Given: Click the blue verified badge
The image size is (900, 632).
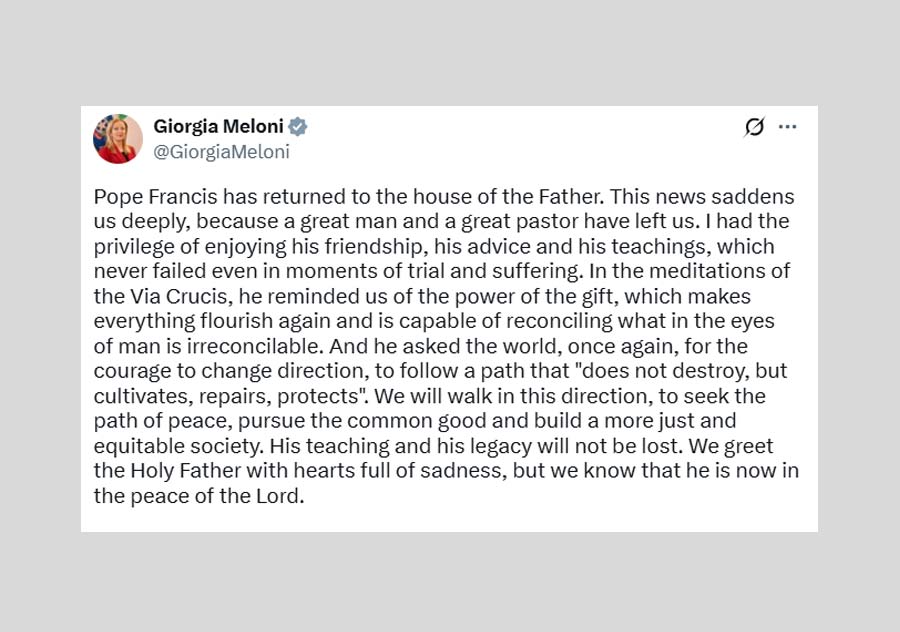Looking at the screenshot, I should [x=298, y=126].
